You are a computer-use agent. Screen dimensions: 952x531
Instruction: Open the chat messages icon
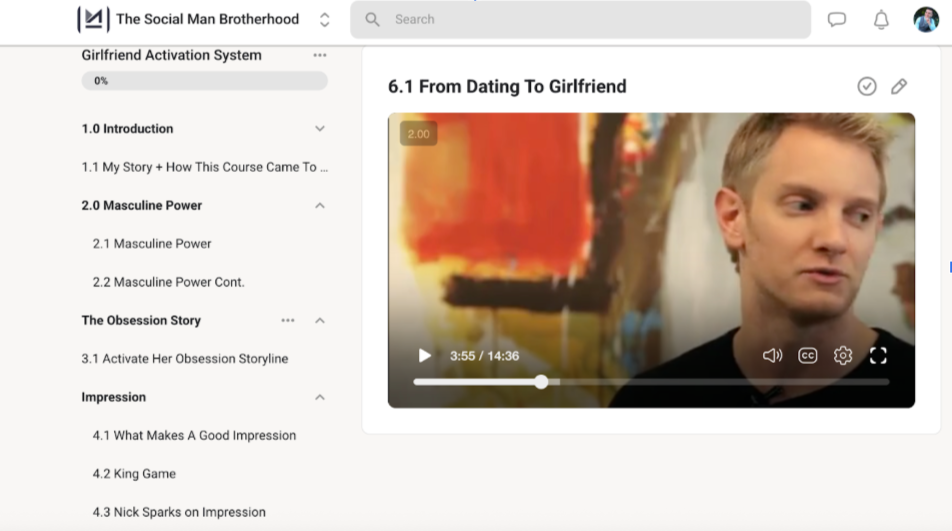tap(837, 19)
